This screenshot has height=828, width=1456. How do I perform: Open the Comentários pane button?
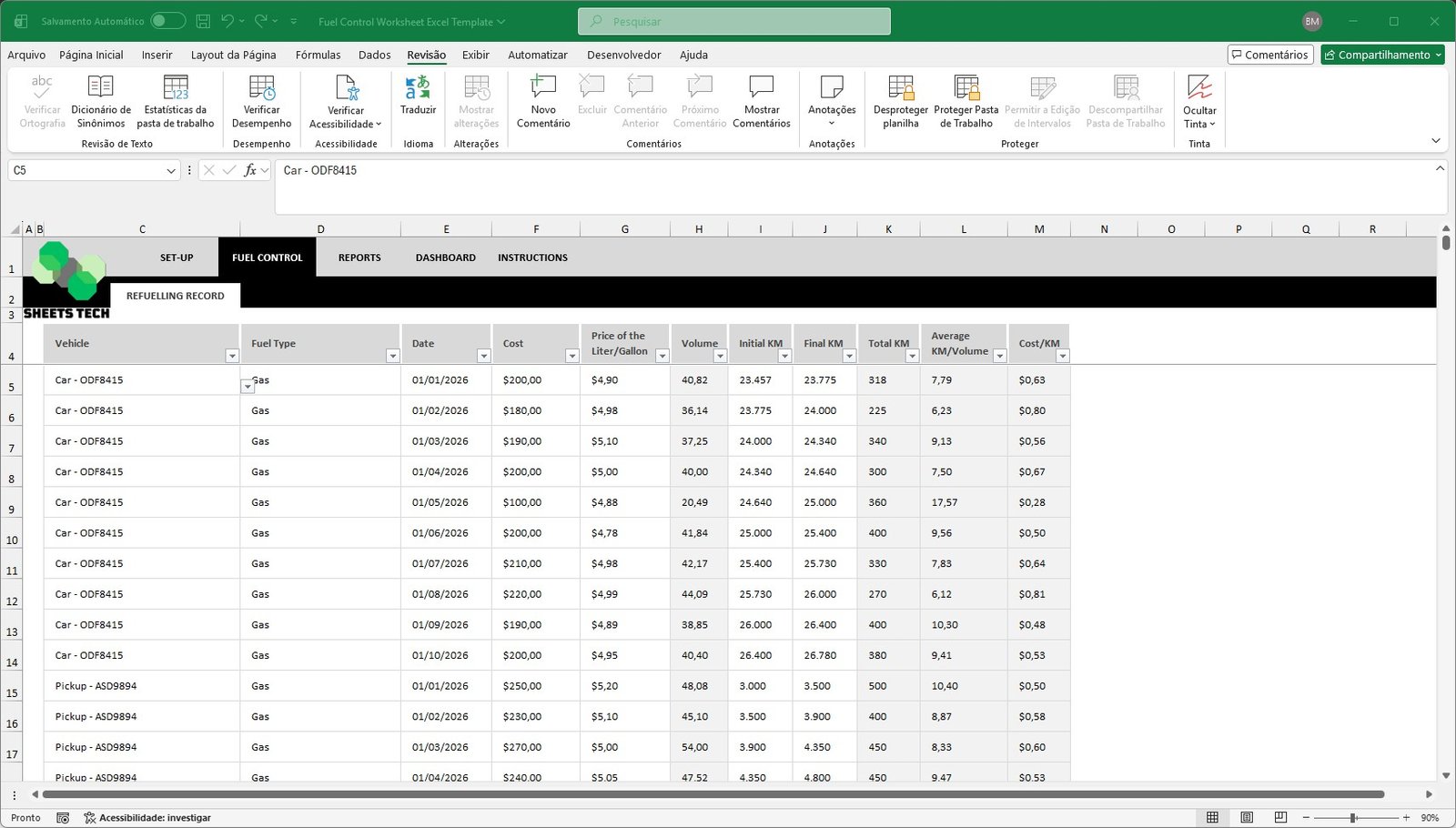[1269, 55]
